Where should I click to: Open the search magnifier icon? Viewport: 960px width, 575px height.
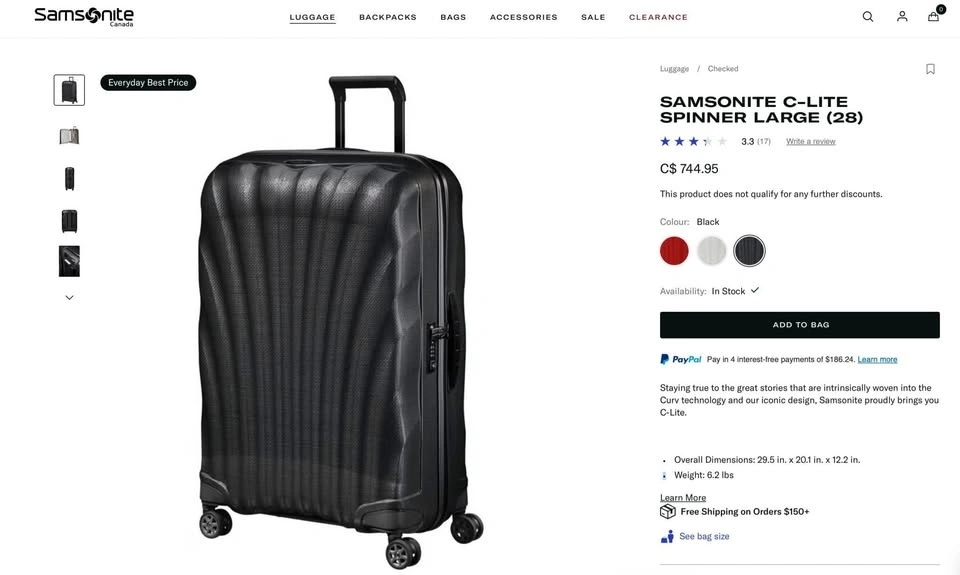pos(868,17)
